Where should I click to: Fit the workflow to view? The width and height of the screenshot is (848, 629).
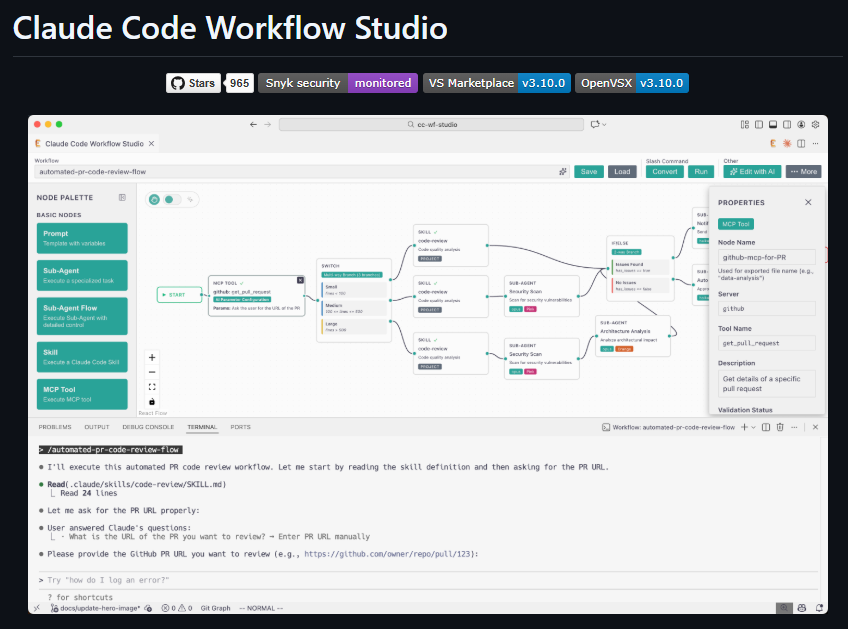pyautogui.click(x=152, y=387)
